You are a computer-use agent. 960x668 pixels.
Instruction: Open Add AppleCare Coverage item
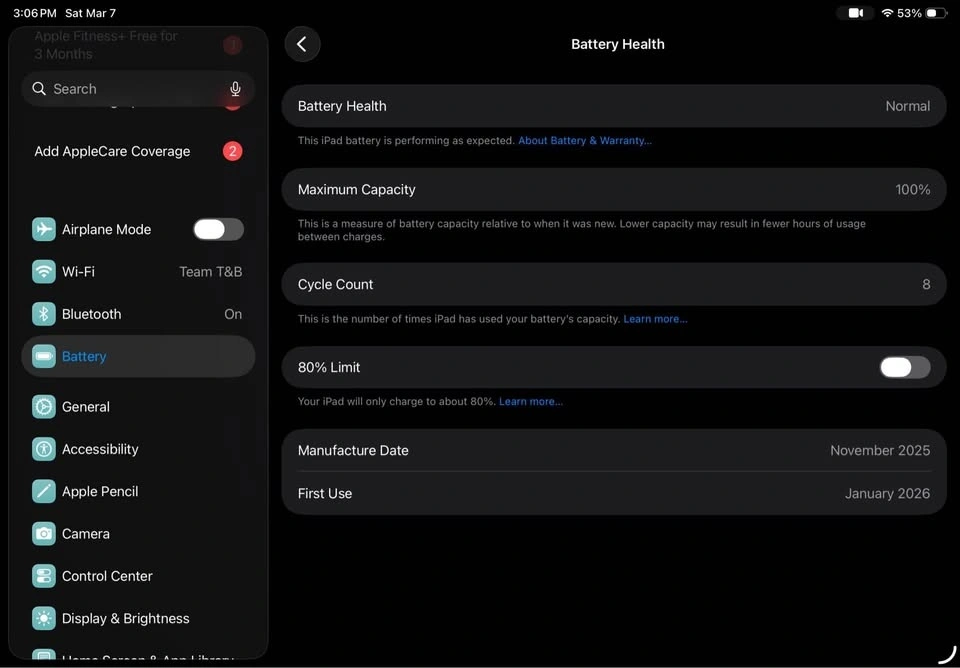112,151
